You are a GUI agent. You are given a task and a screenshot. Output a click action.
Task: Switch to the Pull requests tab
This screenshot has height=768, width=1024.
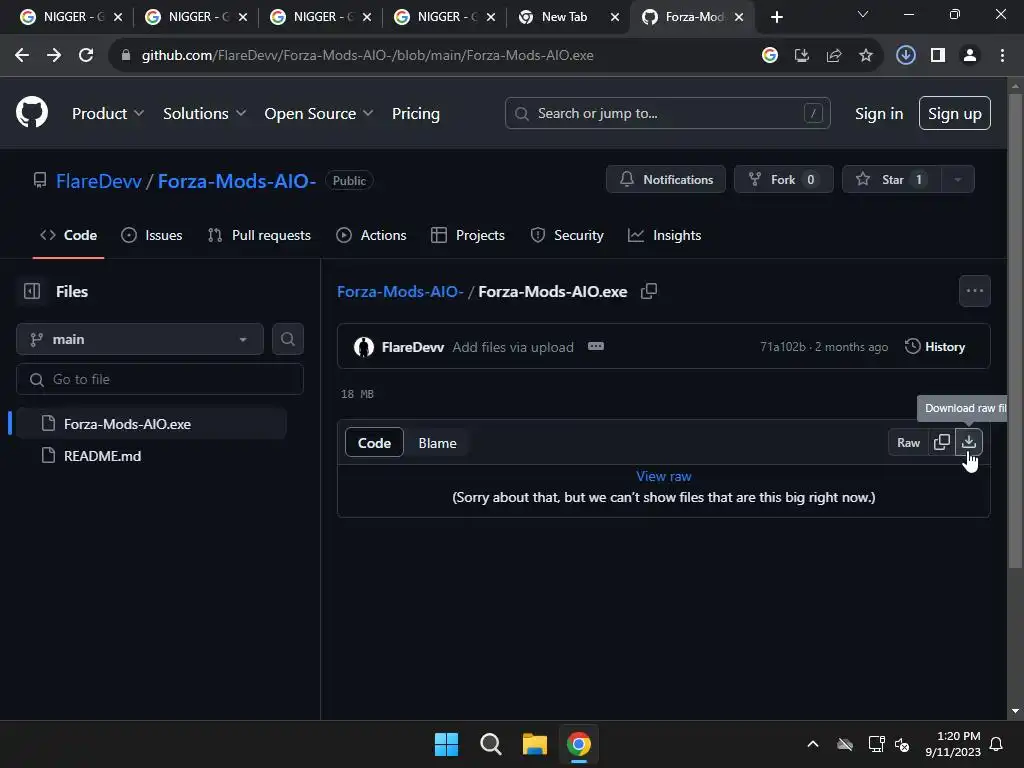(259, 235)
